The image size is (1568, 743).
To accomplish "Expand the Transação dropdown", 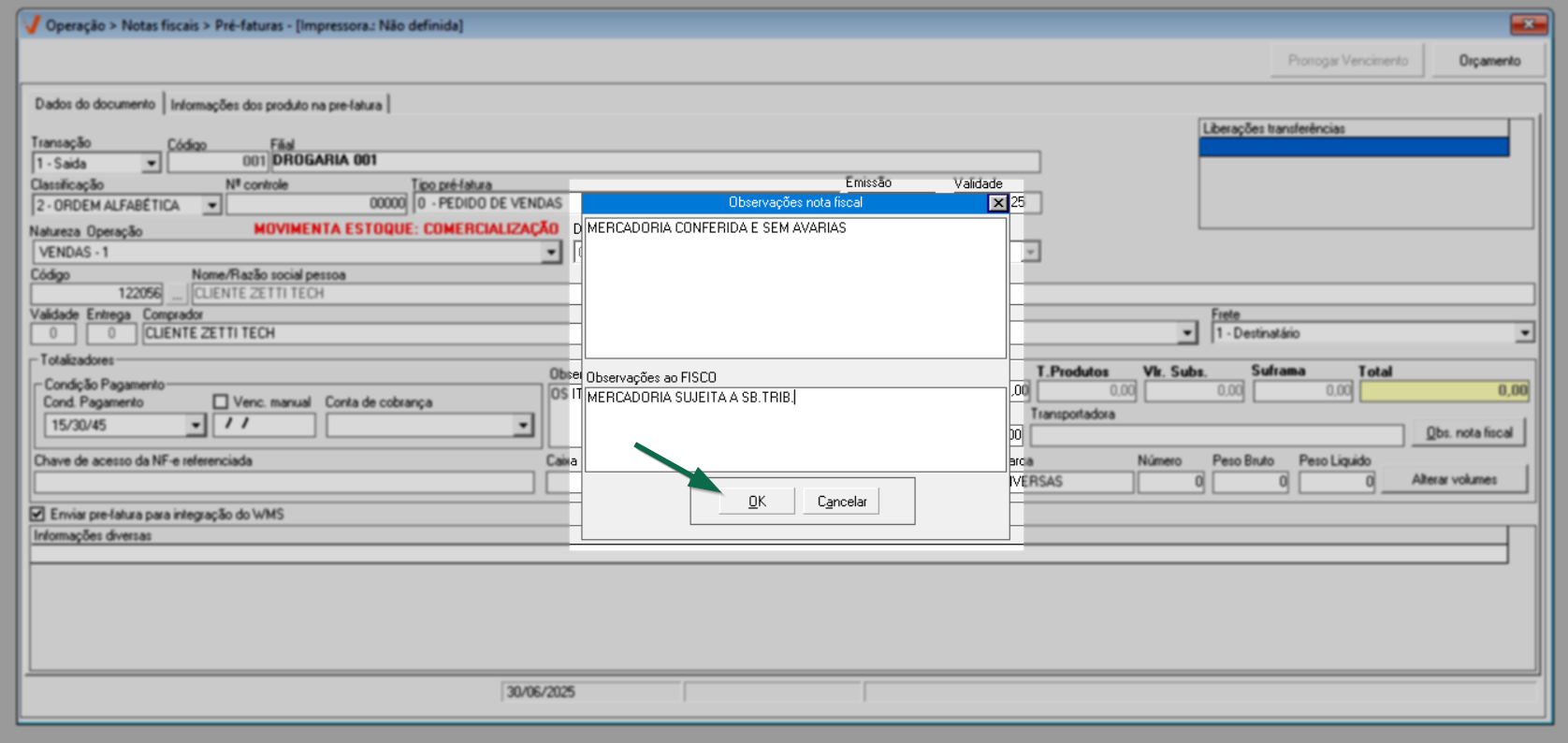I will (151, 164).
